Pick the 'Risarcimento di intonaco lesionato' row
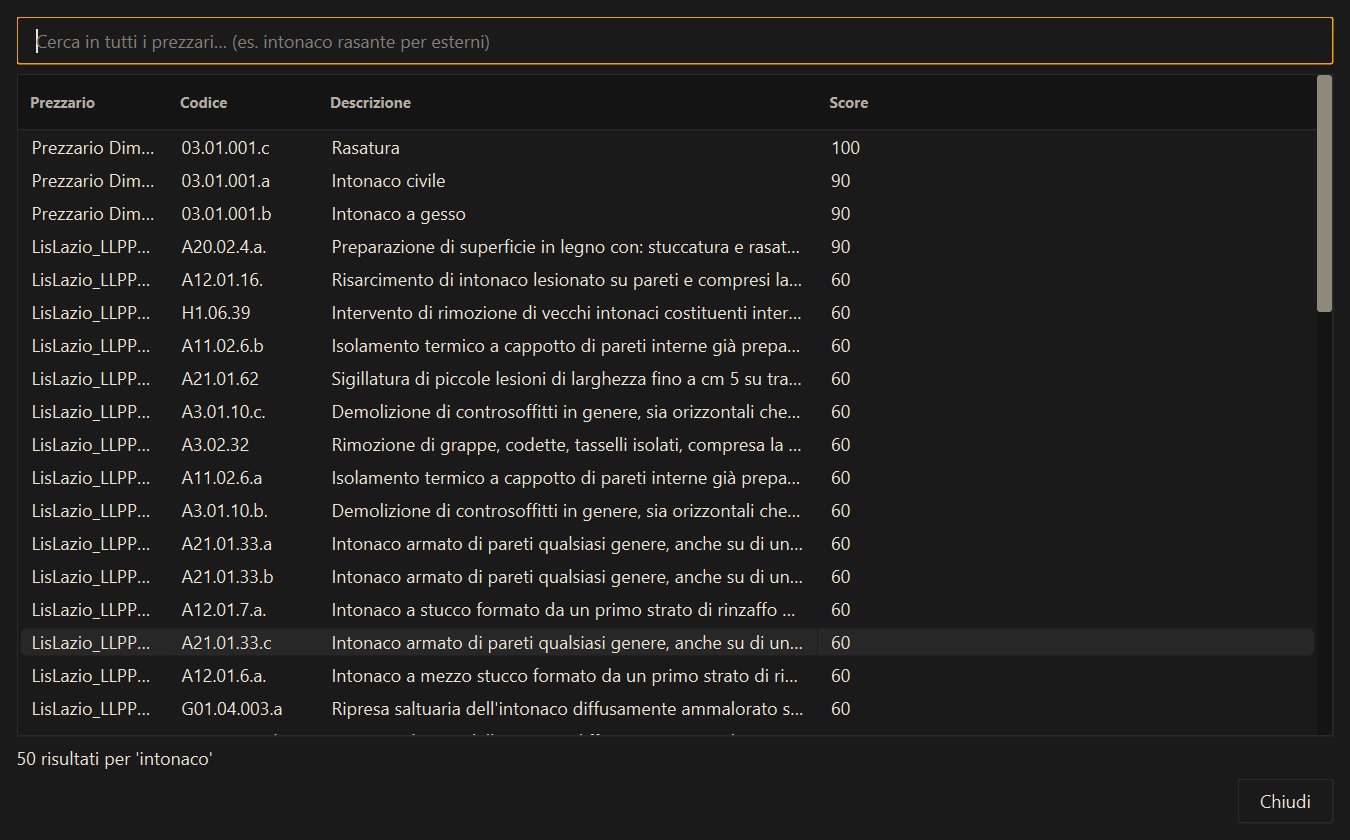Image resolution: width=1350 pixels, height=840 pixels. (x=667, y=280)
